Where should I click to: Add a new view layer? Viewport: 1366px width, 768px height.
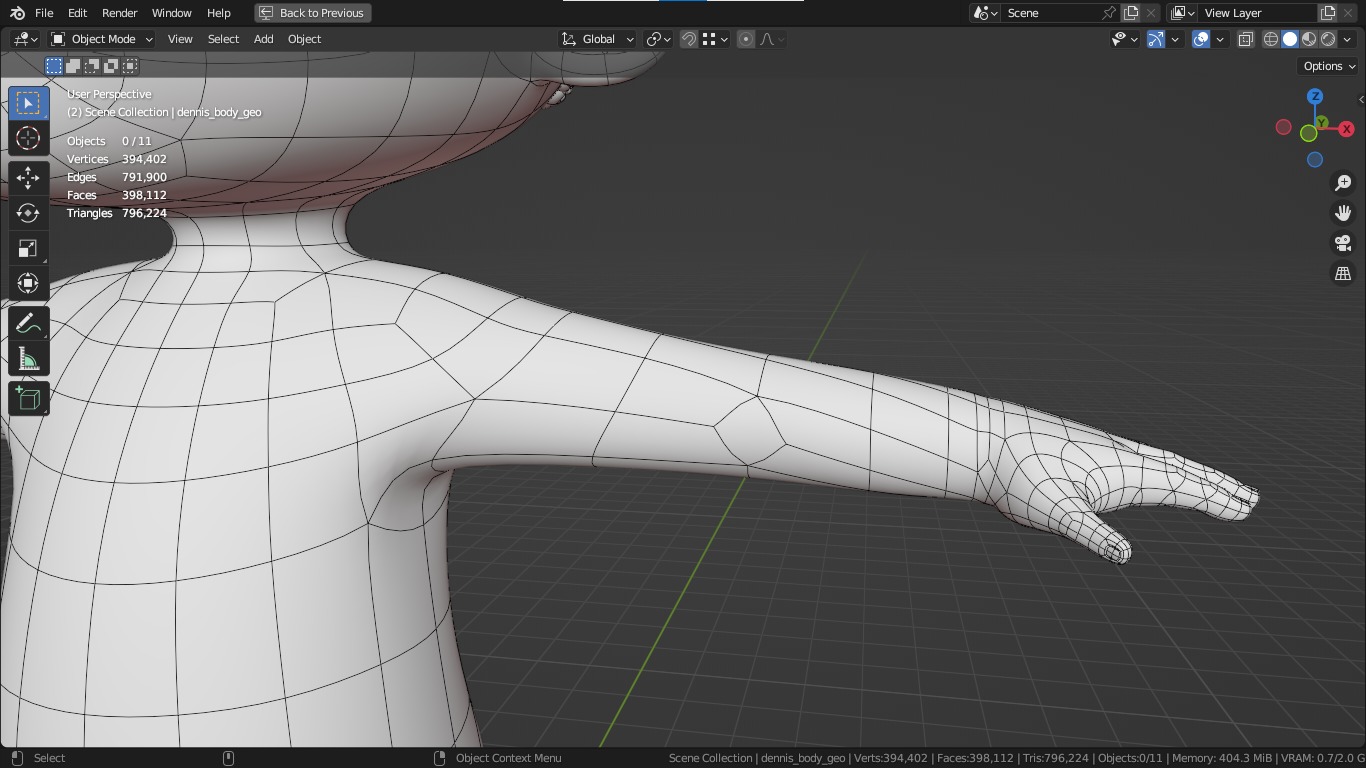(1328, 13)
